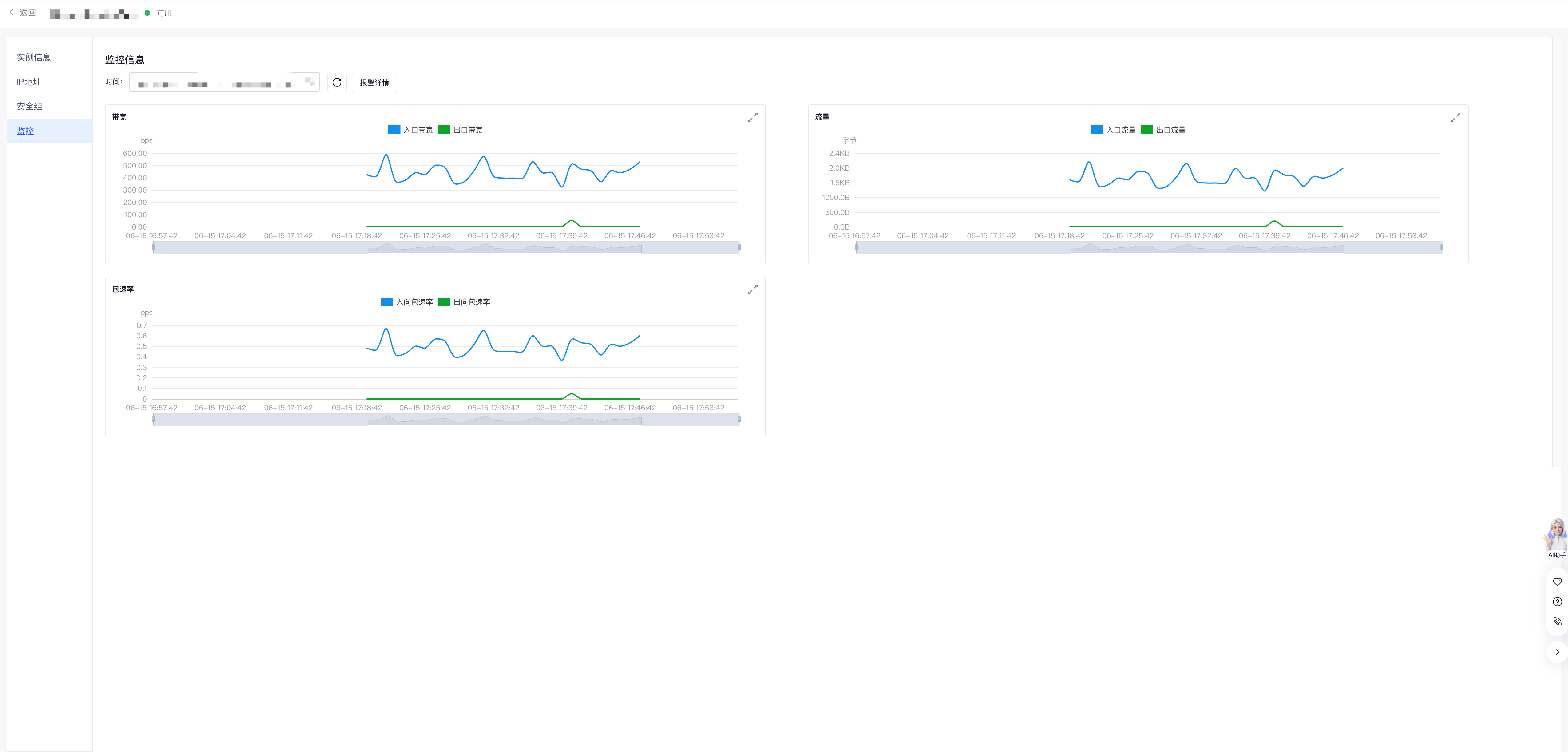Toggle the 出口流量 legend series
1568x753 pixels.
click(1163, 130)
